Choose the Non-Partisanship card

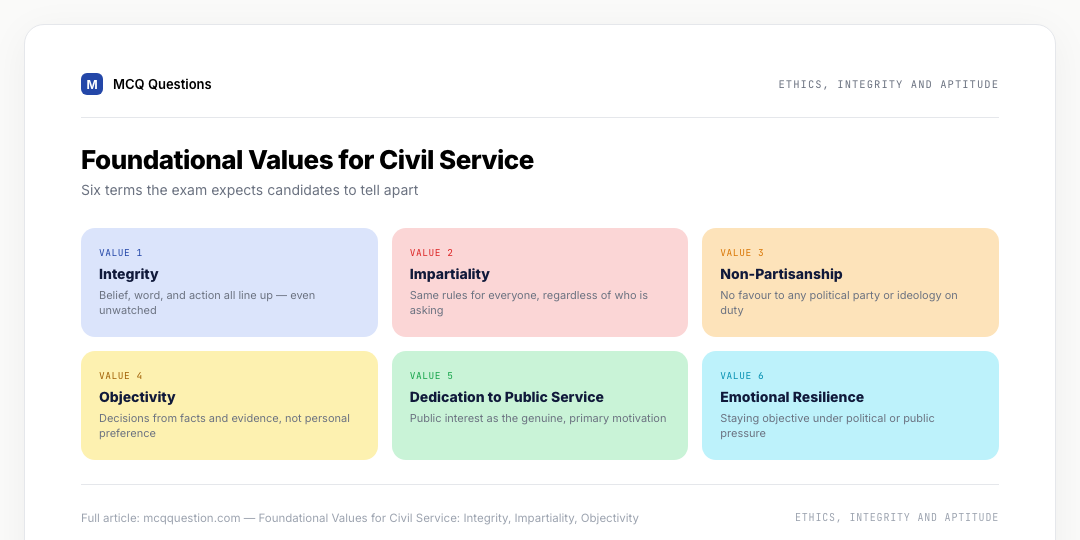click(850, 282)
